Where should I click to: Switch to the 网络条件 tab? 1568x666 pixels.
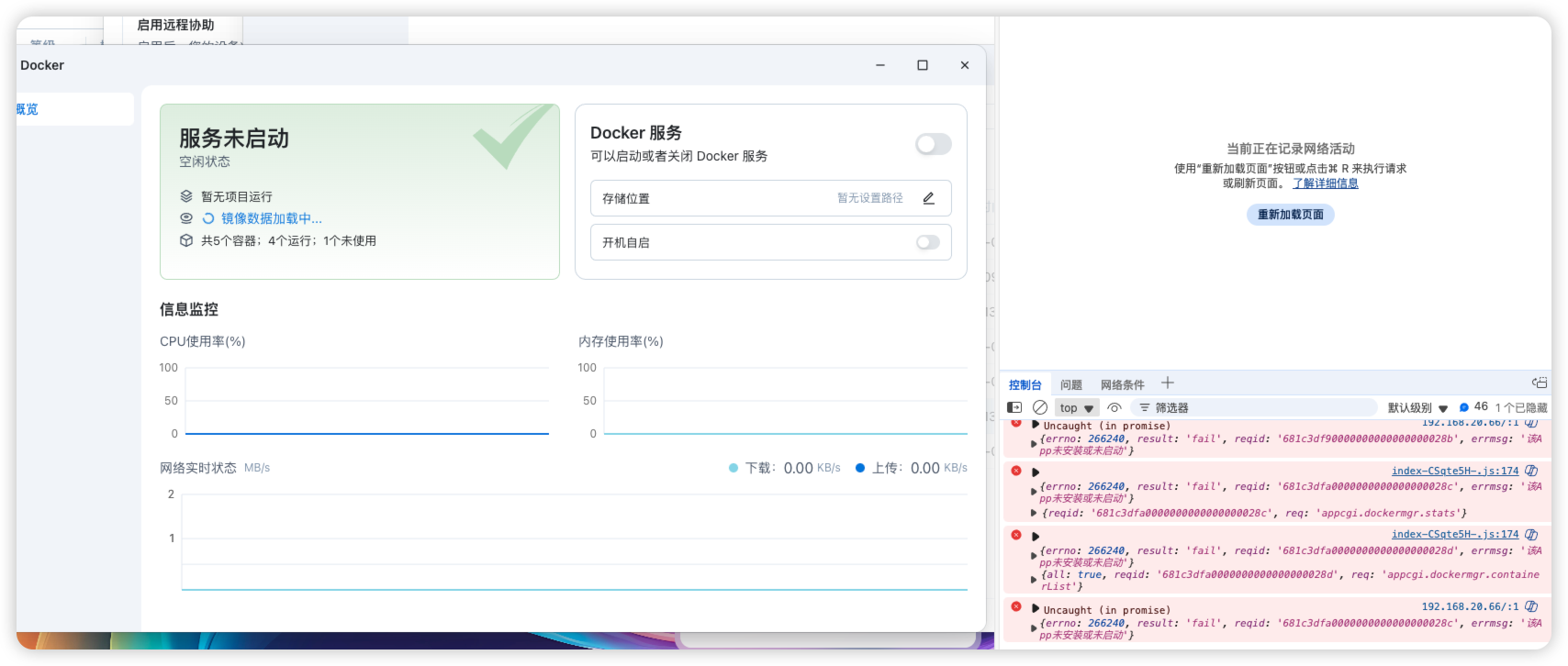tap(1122, 385)
